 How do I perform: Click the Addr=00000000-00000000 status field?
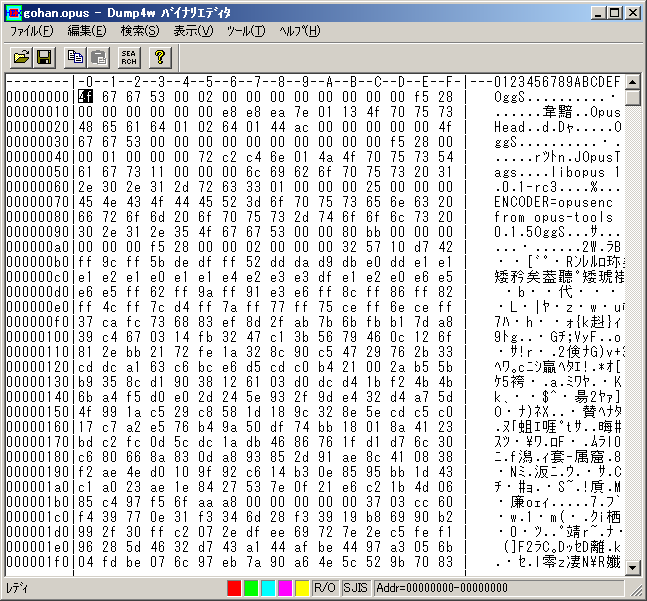coord(440,588)
